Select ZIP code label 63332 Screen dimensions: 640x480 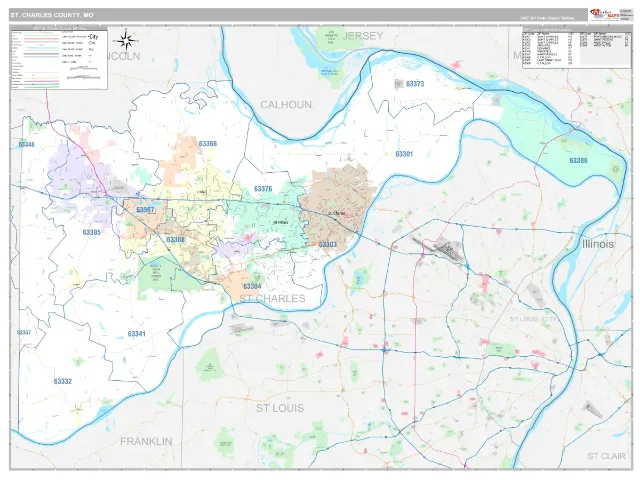pos(63,381)
